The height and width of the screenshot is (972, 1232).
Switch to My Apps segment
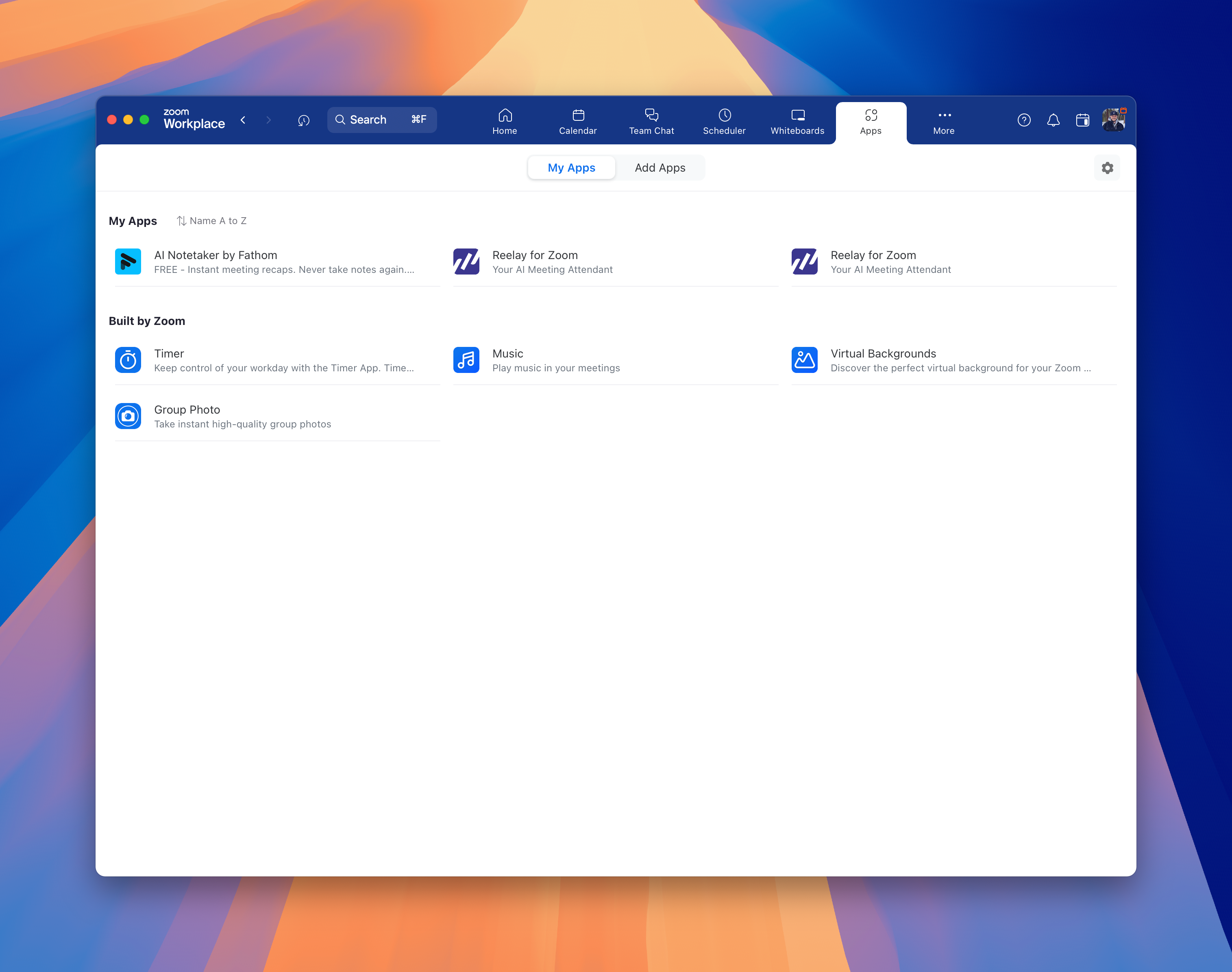571,167
